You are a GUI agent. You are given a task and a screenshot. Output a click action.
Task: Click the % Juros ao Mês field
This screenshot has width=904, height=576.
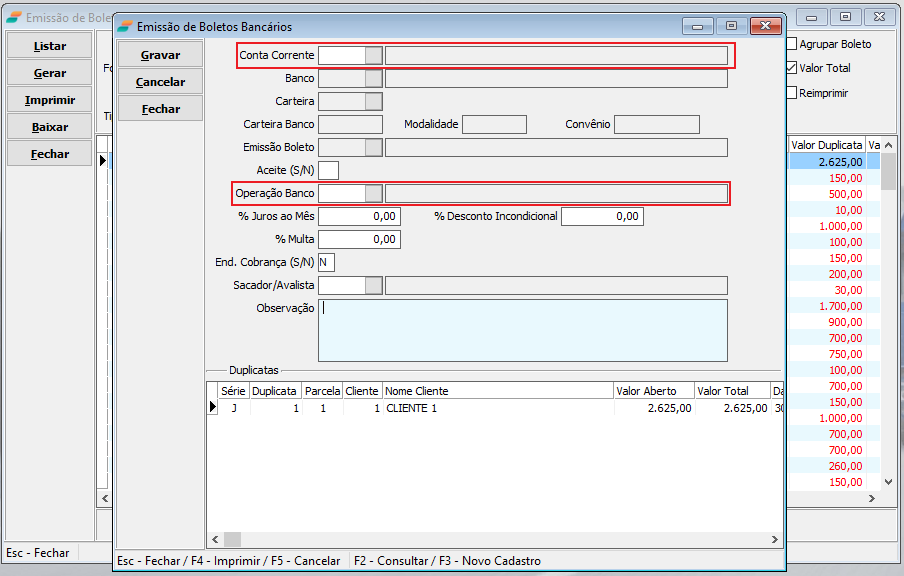point(359,216)
